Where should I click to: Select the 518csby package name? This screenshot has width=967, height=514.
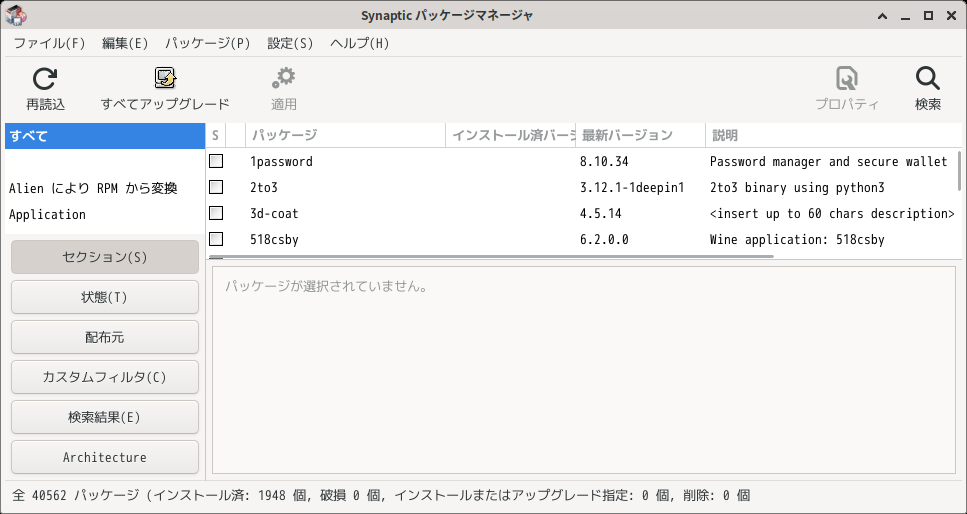pos(274,239)
